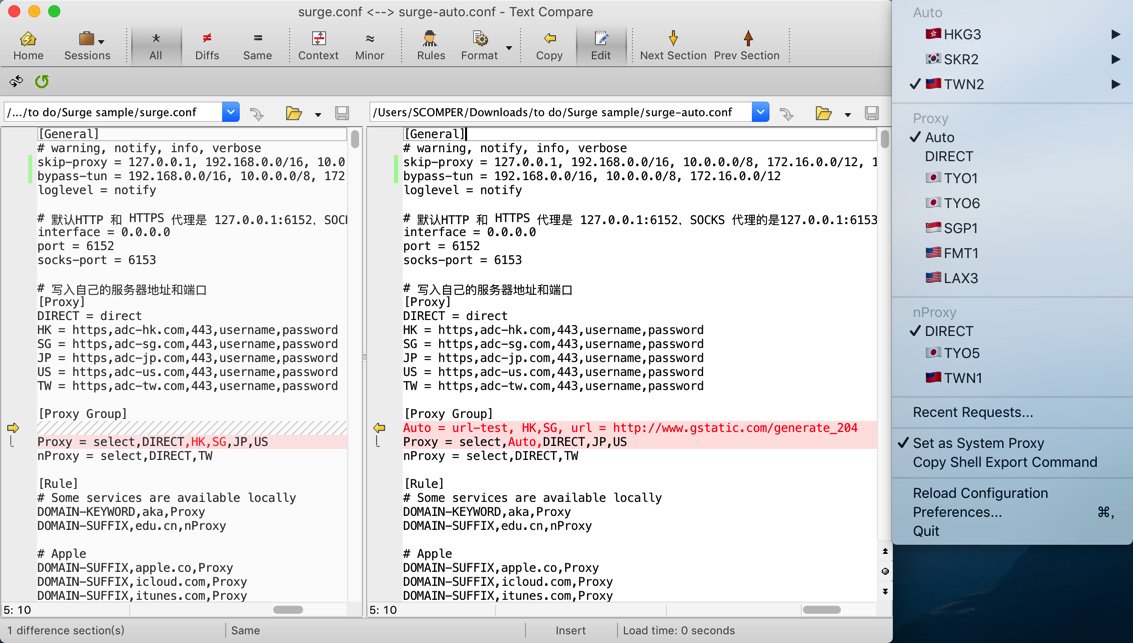Toggle Edit mode

[600, 46]
